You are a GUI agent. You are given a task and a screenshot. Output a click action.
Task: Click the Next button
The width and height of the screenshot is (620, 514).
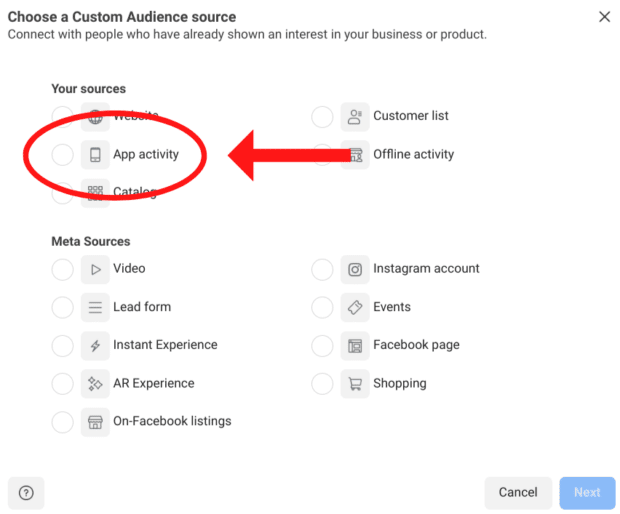pos(587,492)
